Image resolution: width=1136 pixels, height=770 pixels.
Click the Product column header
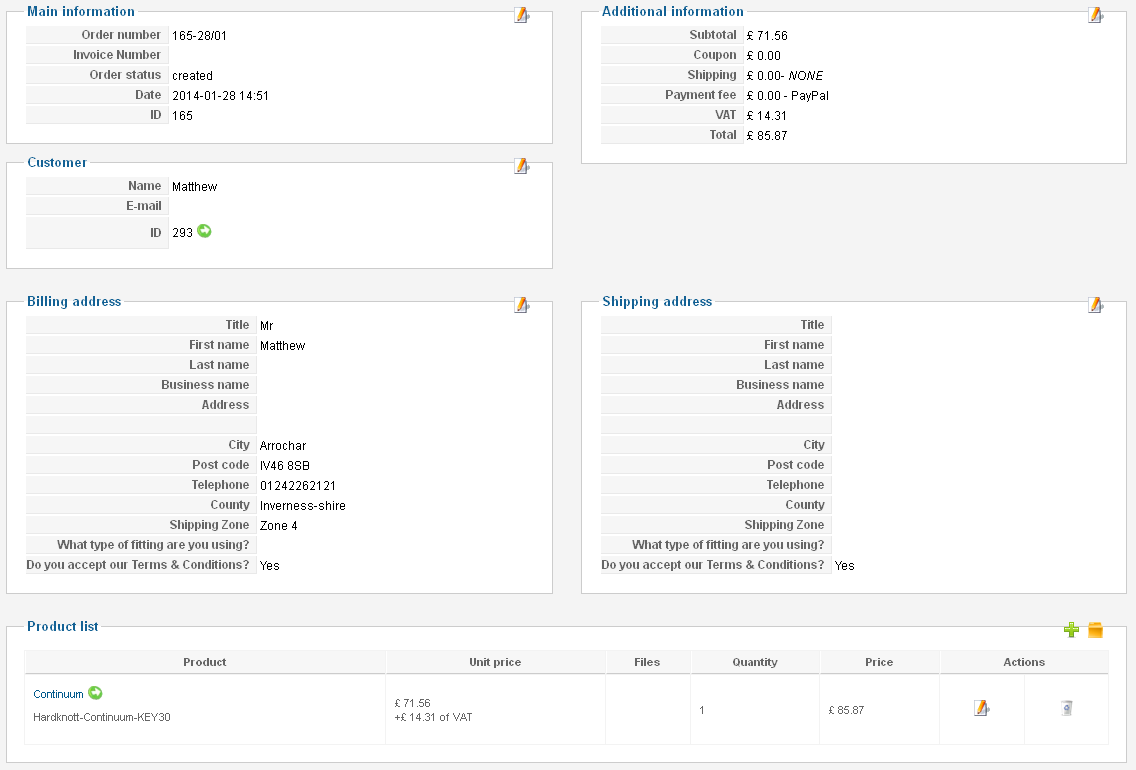205,662
